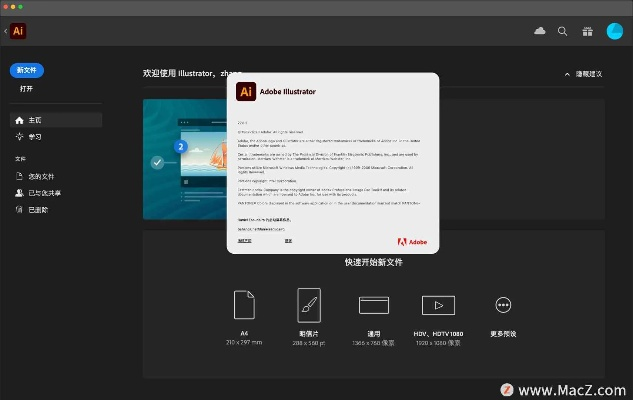Image resolution: width=633 pixels, height=400 pixels.
Task: Click the Ai home logo icon
Action: 18,31
